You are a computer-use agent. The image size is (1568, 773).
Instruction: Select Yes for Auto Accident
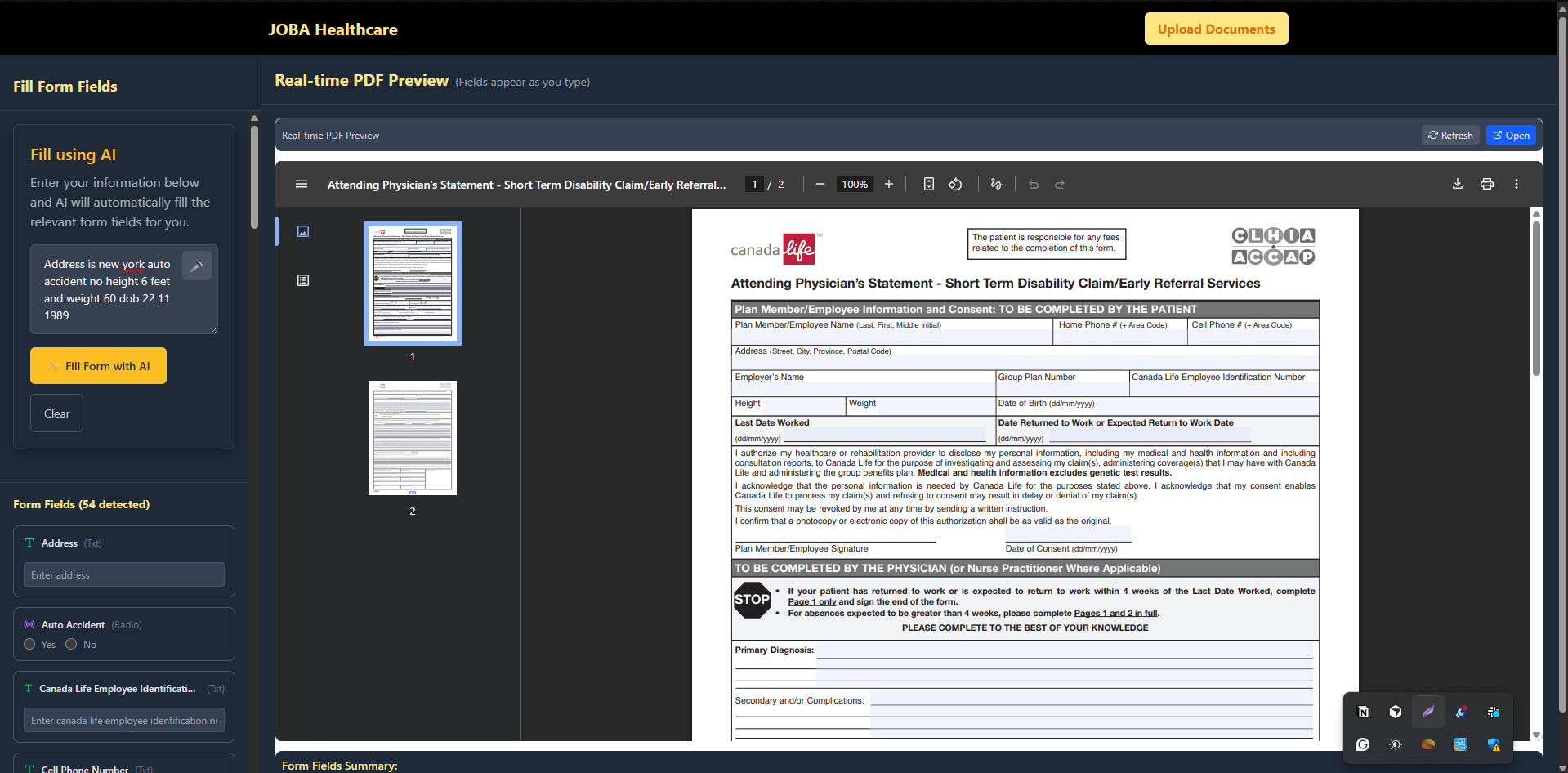30,645
